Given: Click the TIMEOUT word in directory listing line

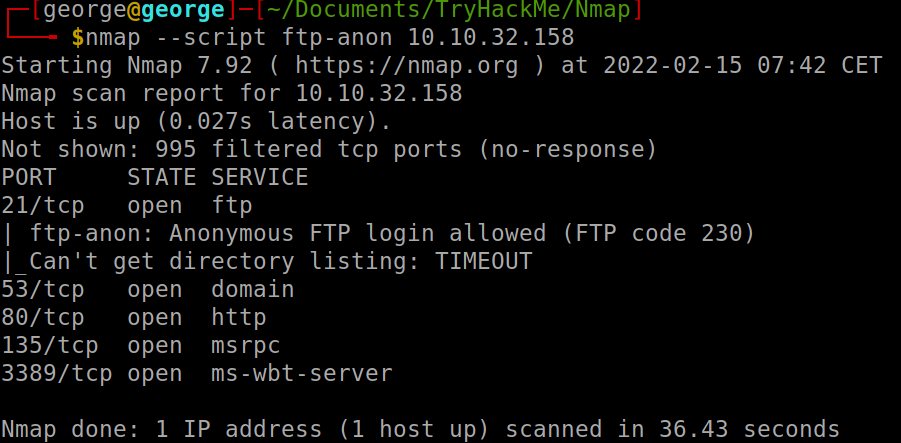Looking at the screenshot, I should [x=483, y=262].
